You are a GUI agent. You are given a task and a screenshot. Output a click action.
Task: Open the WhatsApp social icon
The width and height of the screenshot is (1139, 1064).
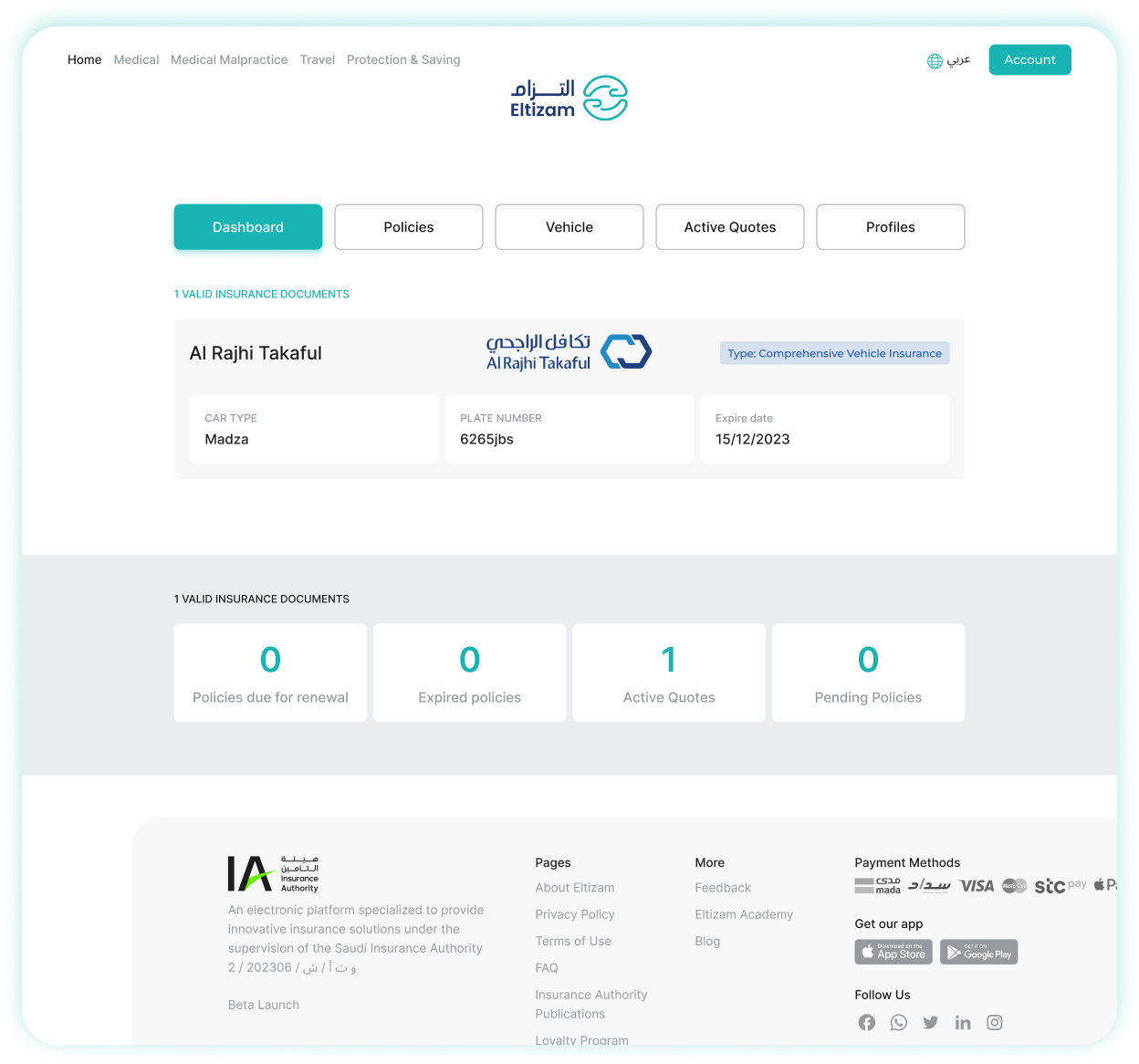899,1023
